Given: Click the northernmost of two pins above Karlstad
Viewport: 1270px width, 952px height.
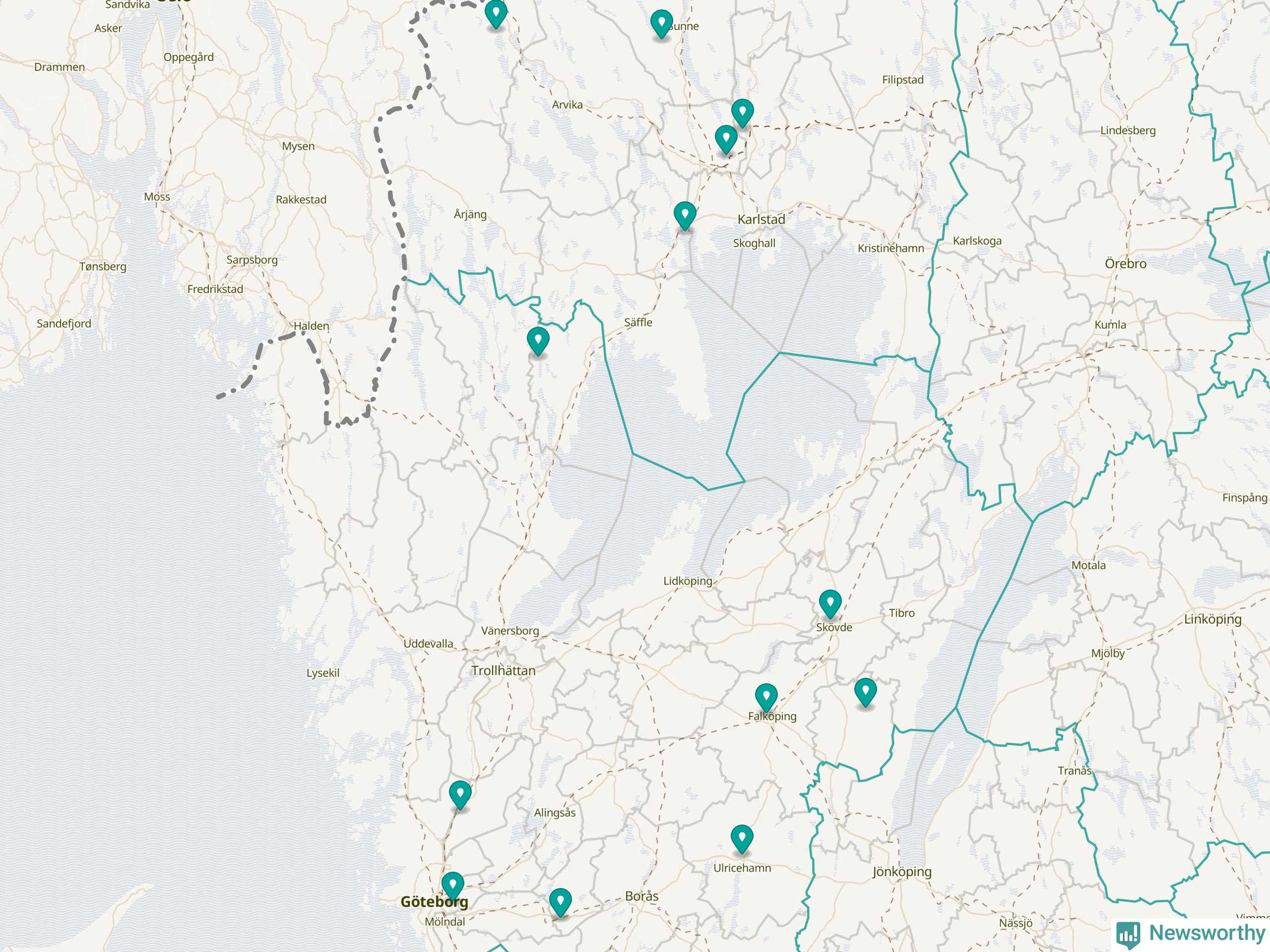Looking at the screenshot, I should 742,112.
